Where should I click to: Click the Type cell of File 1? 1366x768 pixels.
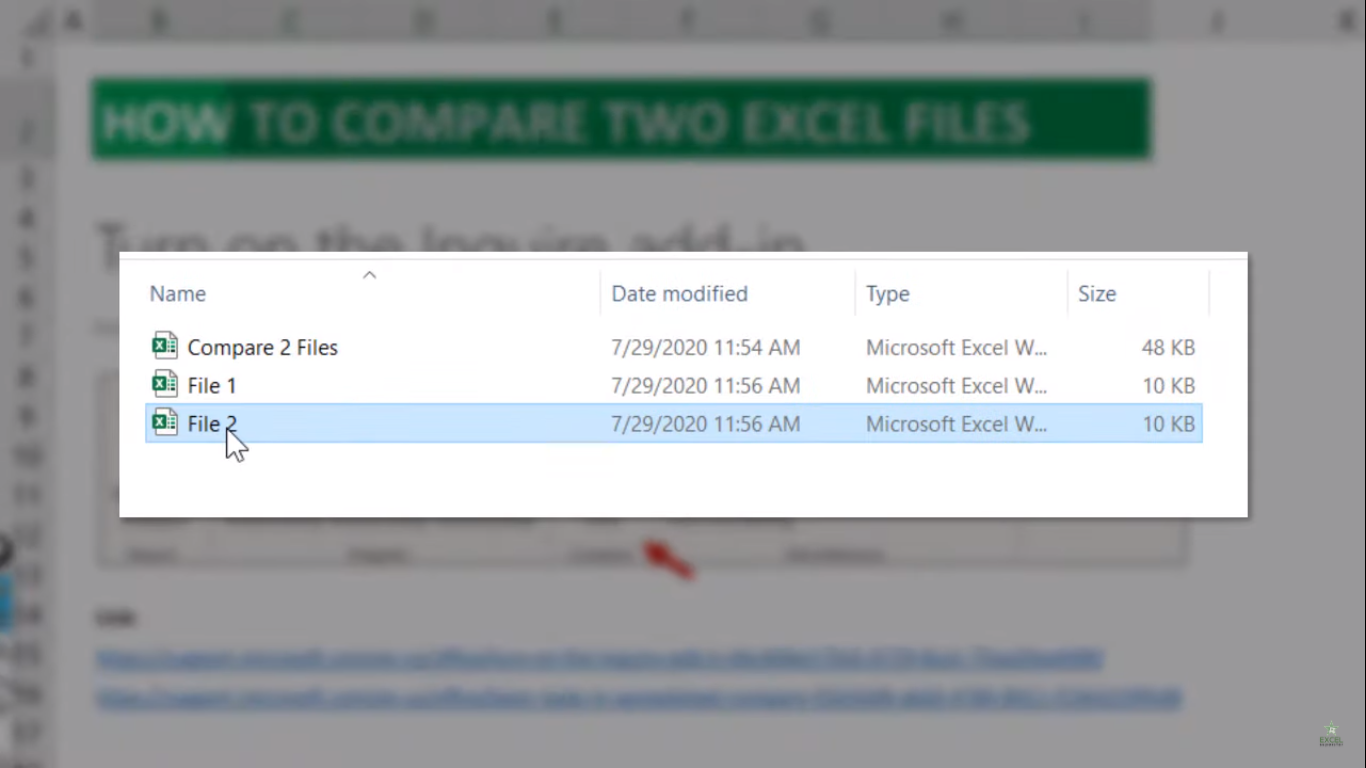pyautogui.click(x=956, y=385)
